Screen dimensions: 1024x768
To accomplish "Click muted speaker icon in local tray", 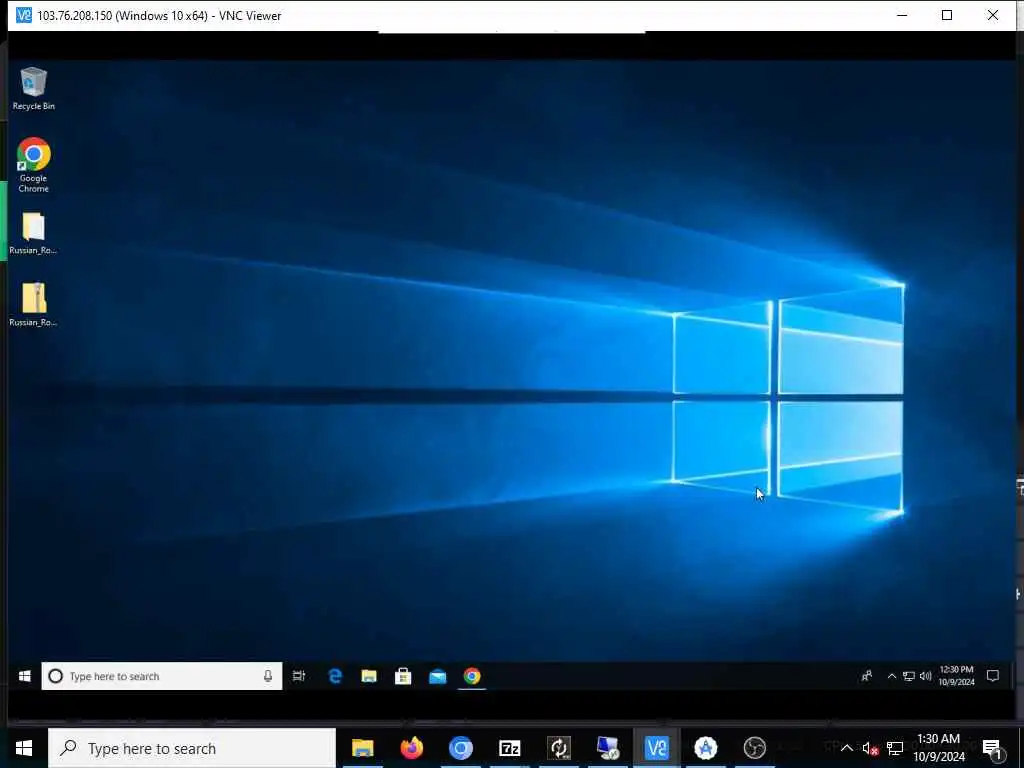I will tap(870, 748).
